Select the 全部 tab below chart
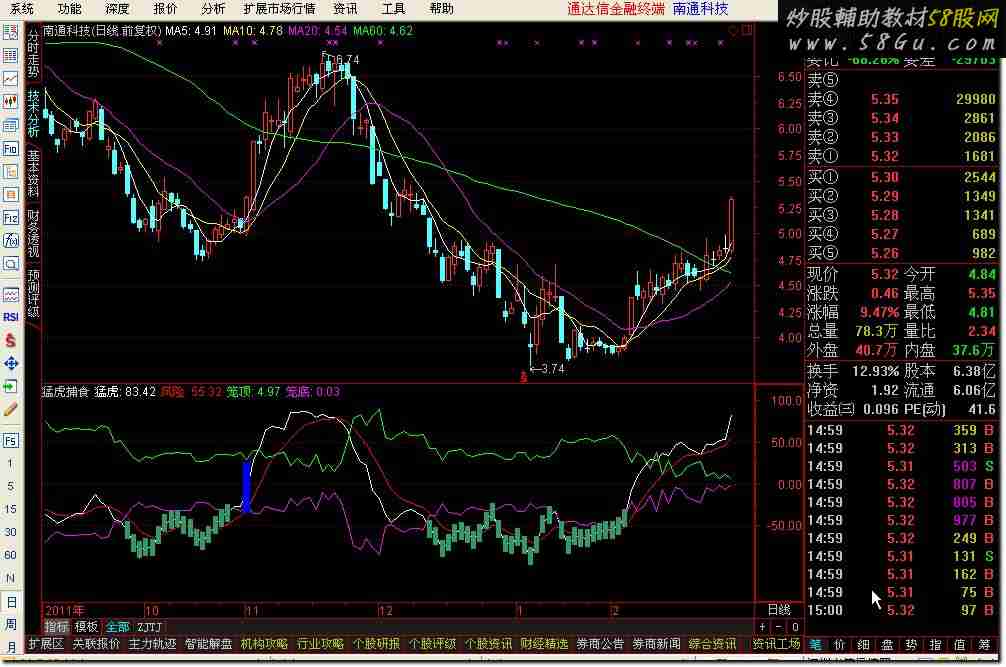1006x667 pixels. [x=117, y=627]
